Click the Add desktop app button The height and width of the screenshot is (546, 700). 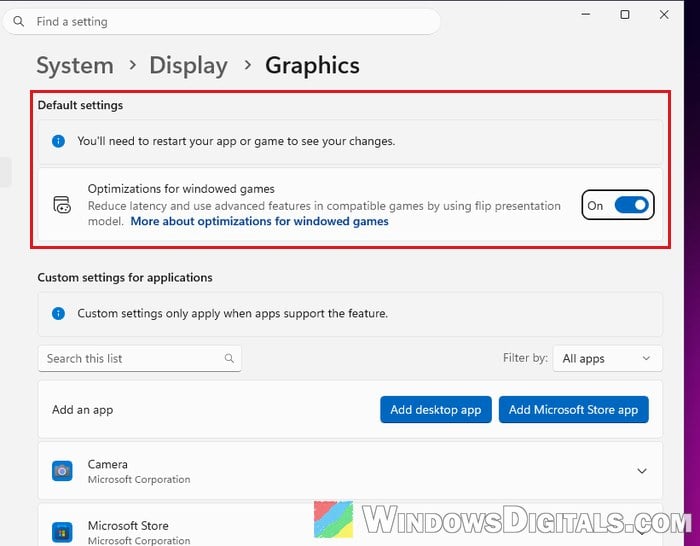click(x=436, y=409)
